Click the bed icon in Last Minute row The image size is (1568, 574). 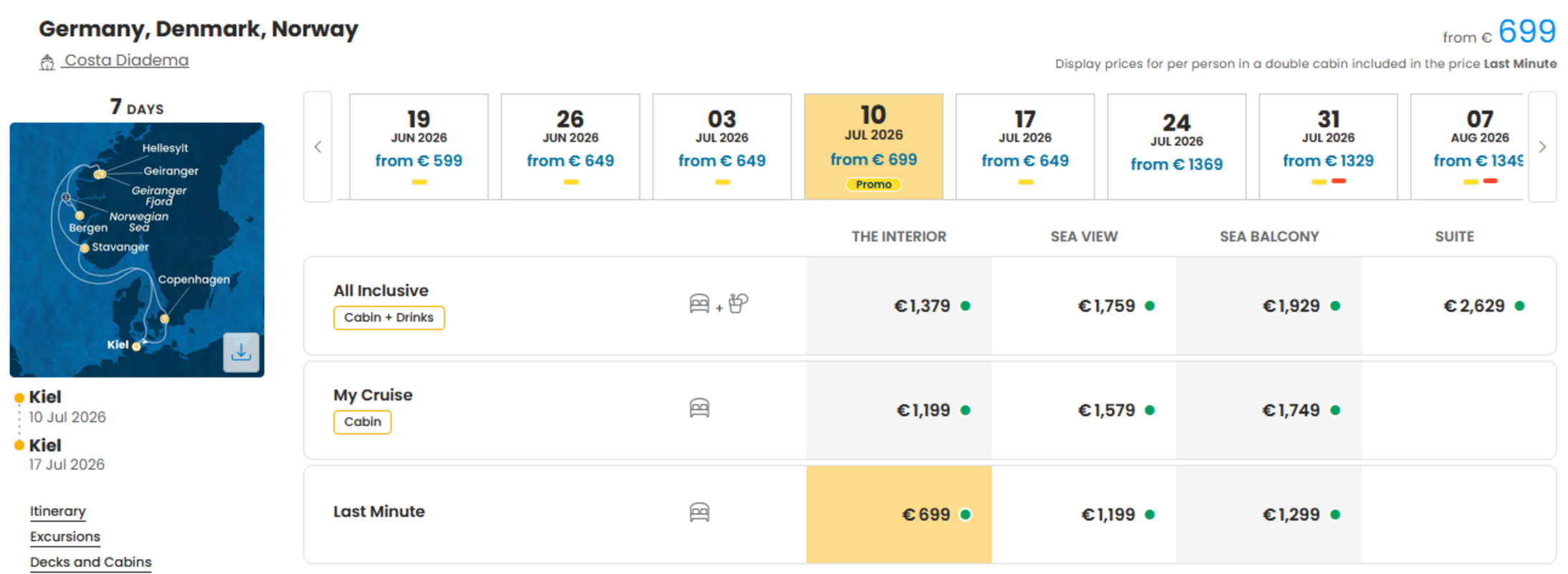pyautogui.click(x=699, y=512)
